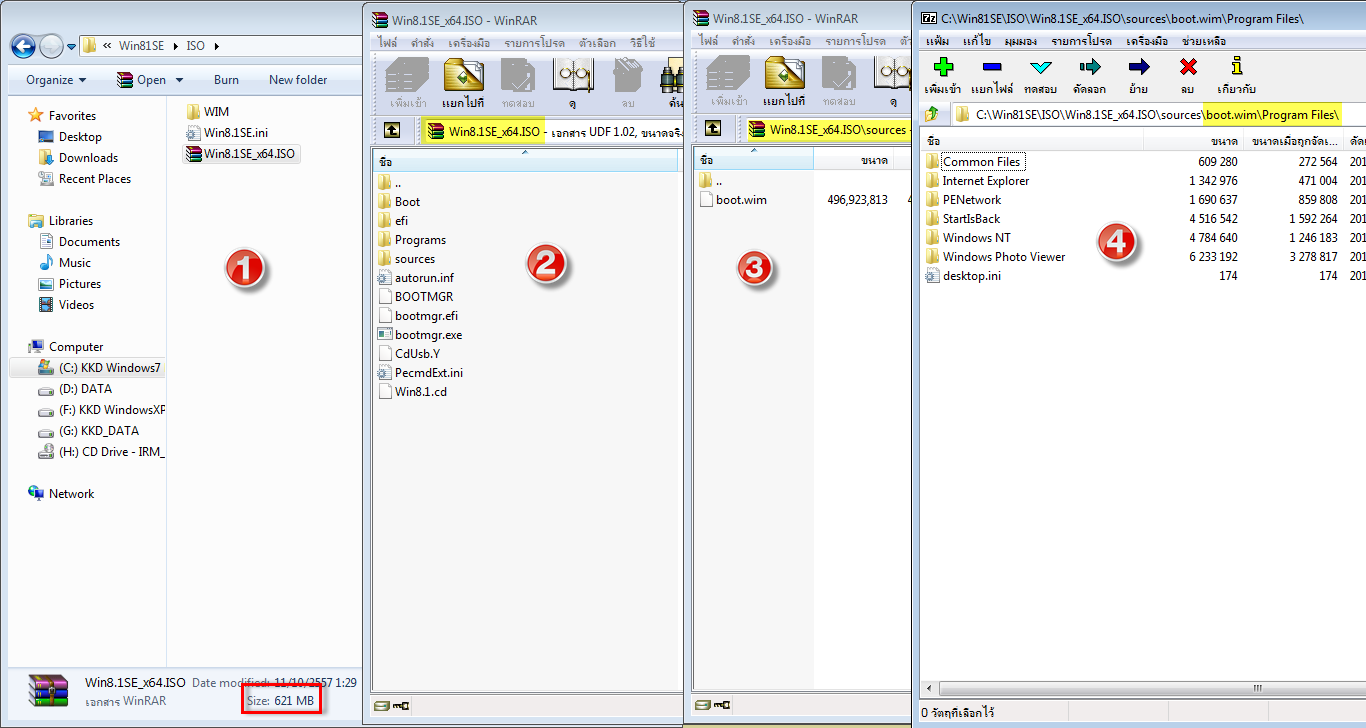Select bootmgr.exe in WinRAR
The image size is (1366, 728).
(x=428, y=334)
